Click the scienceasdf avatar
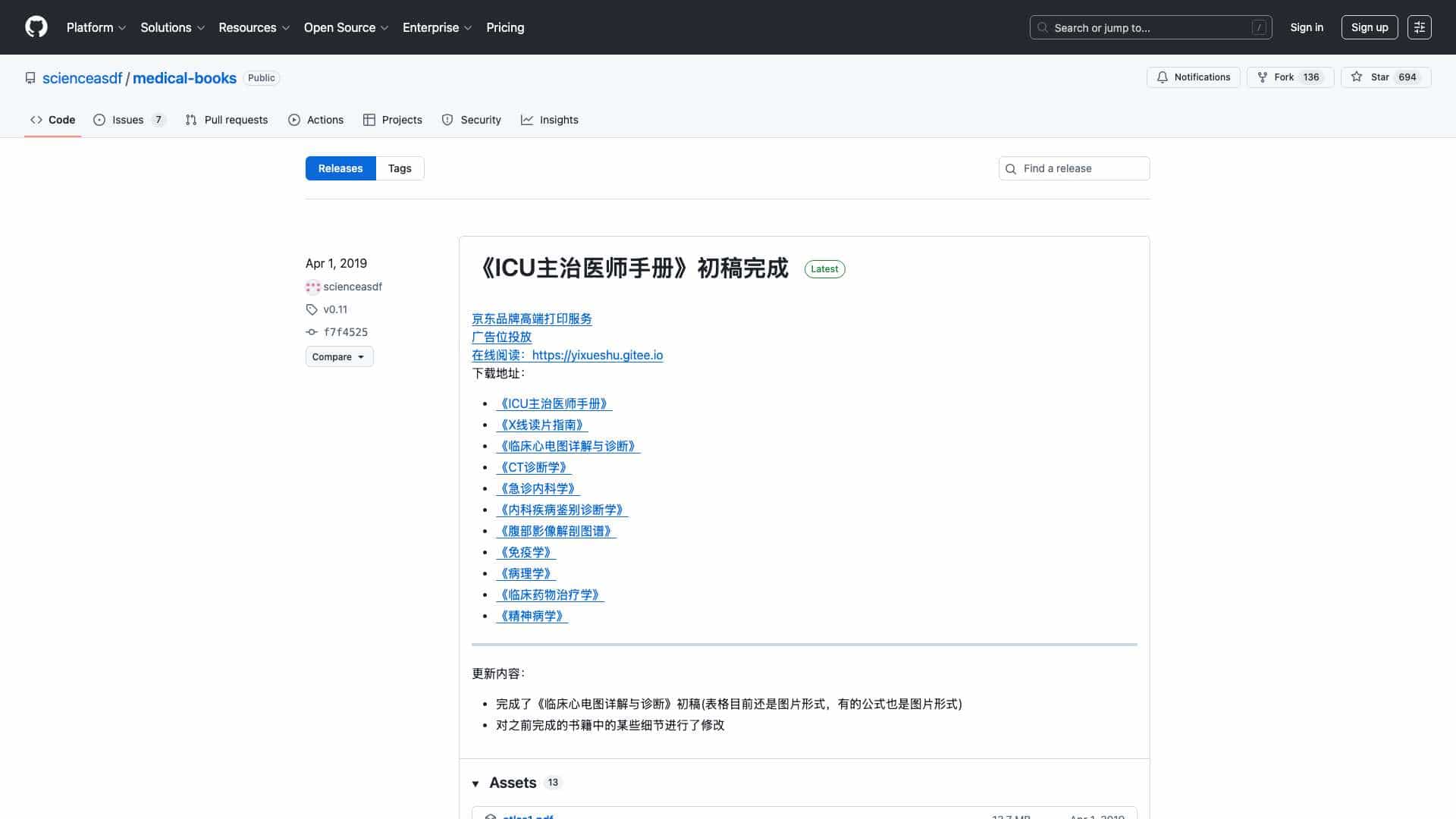The height and width of the screenshot is (819, 1456). point(312,287)
